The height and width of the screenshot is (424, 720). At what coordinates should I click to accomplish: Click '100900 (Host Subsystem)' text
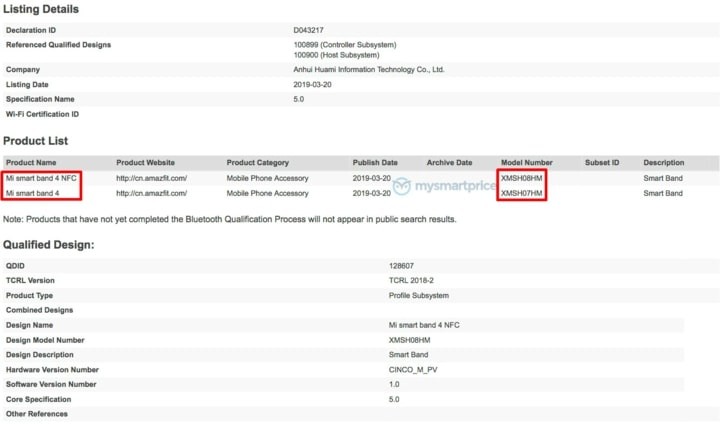click(x=337, y=55)
